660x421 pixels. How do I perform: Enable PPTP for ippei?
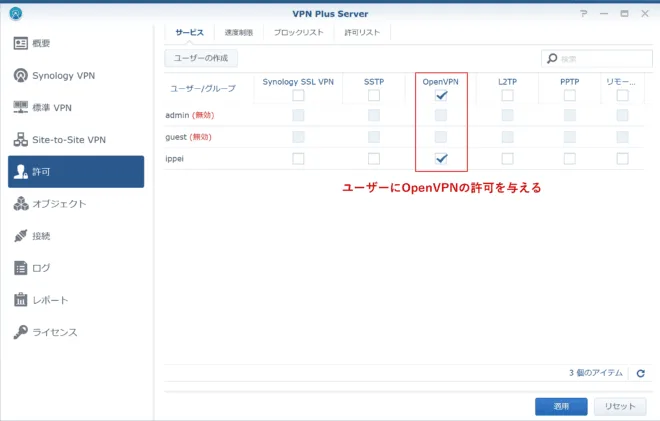570,159
